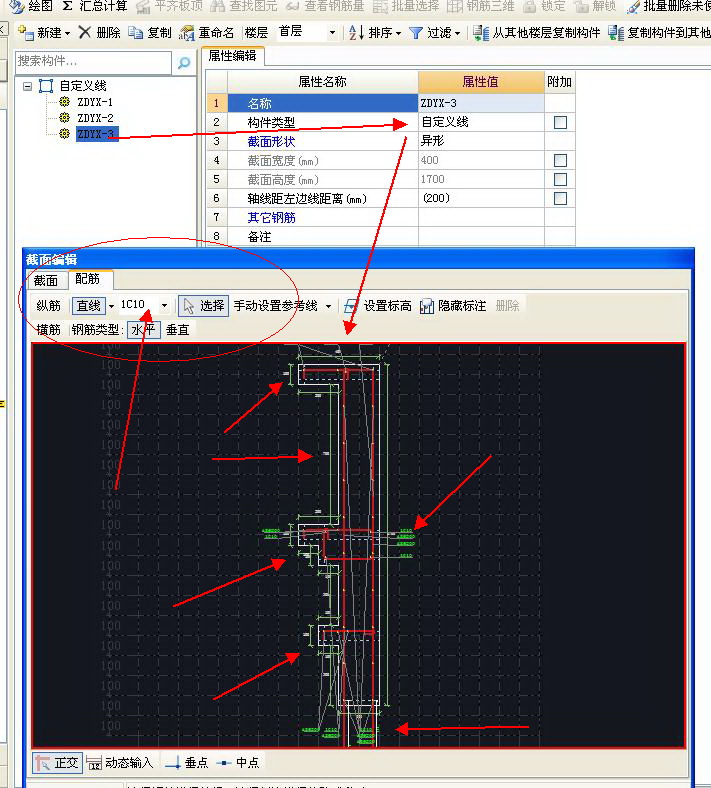Select the 属性编辑 tab
The height and width of the screenshot is (788, 711).
point(233,56)
